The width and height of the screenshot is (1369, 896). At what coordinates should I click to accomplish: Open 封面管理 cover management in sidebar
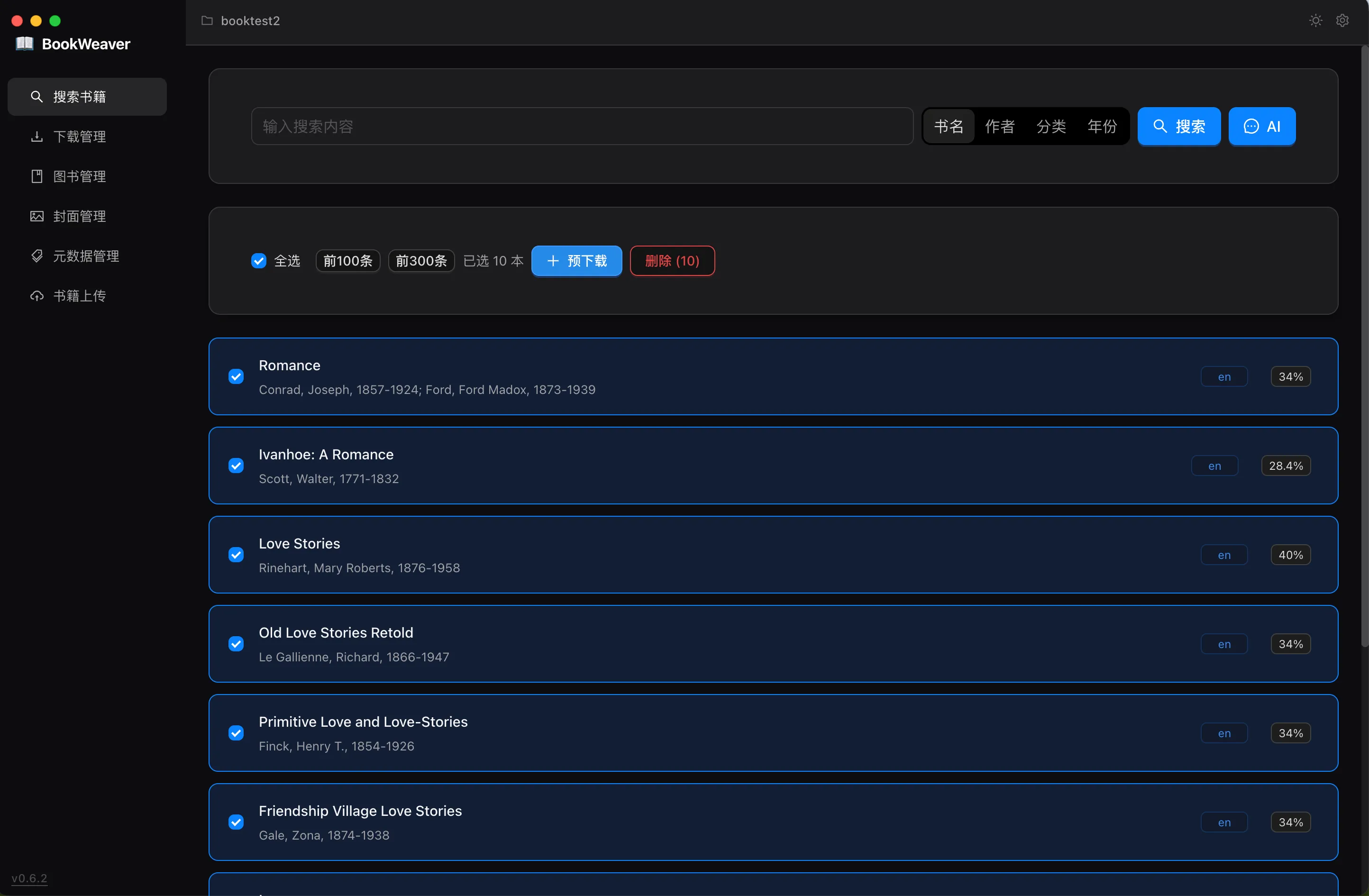coord(79,216)
